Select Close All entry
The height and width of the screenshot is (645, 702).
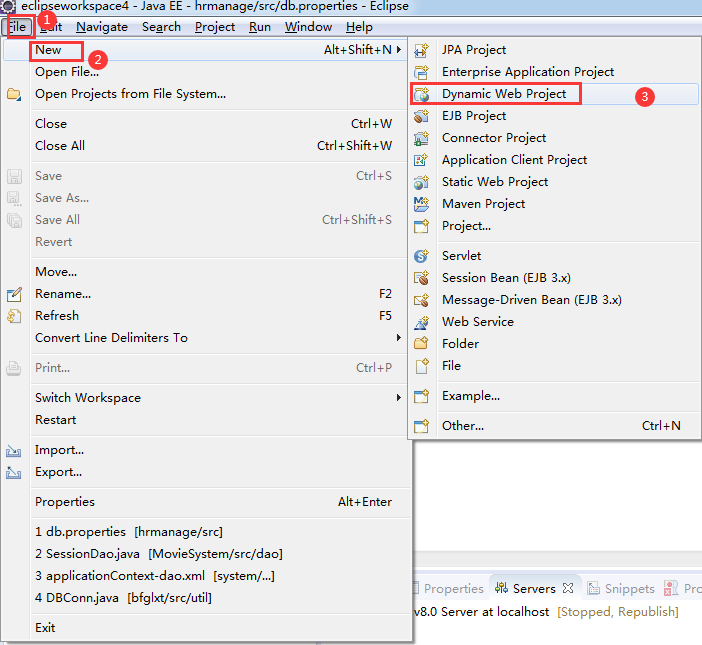coord(205,146)
